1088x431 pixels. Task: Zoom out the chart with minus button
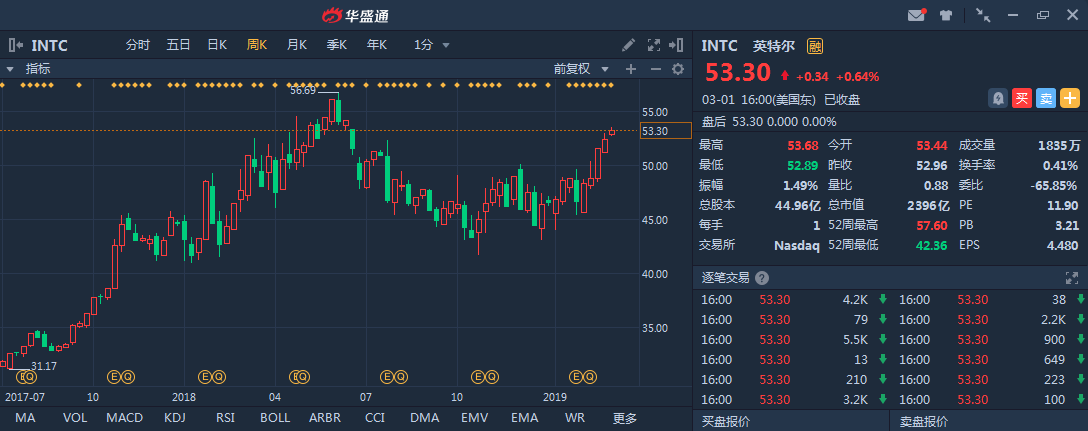click(655, 69)
